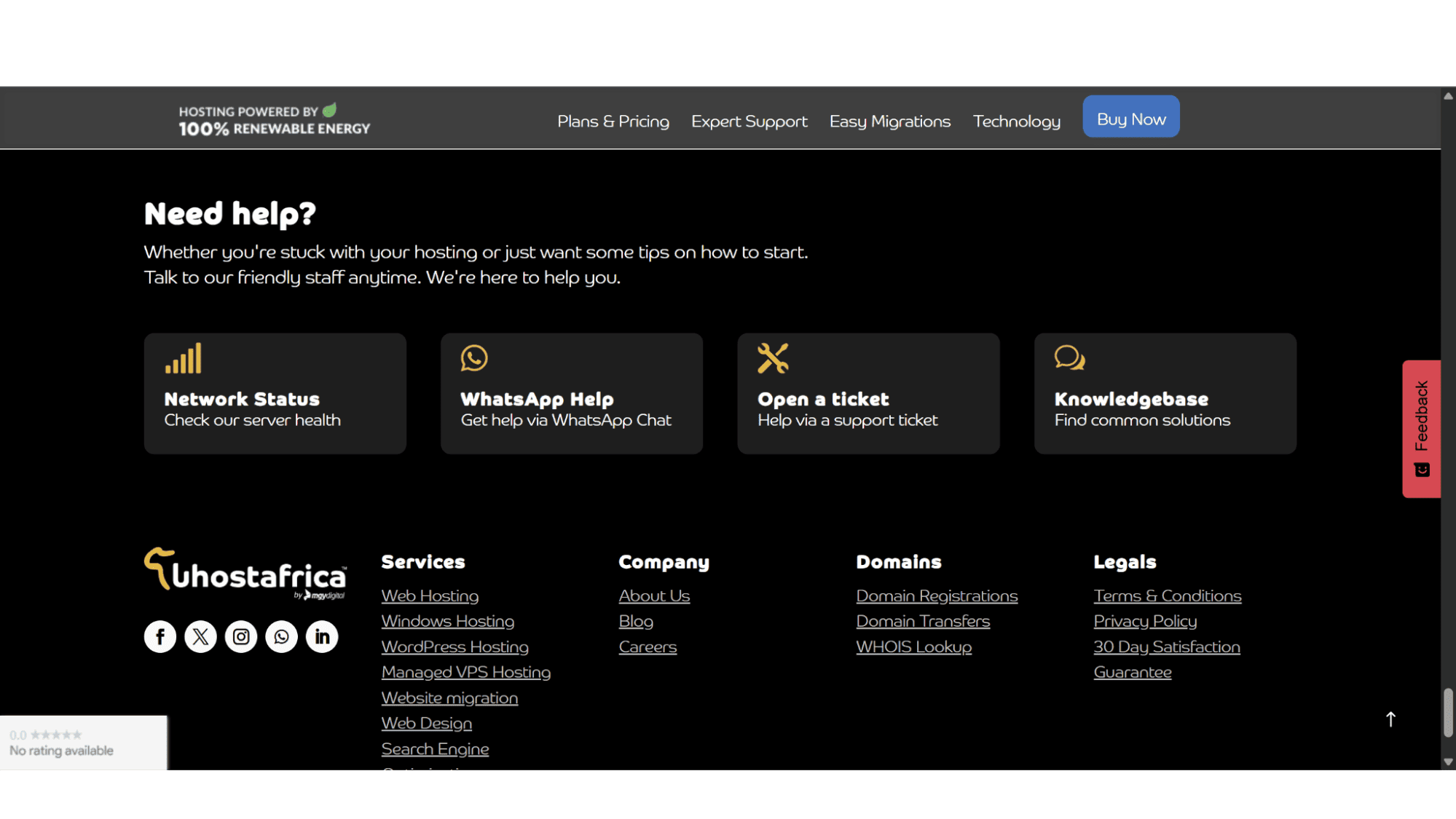Open the Facebook social icon
Image resolution: width=1456 pixels, height=819 pixels.
160,636
